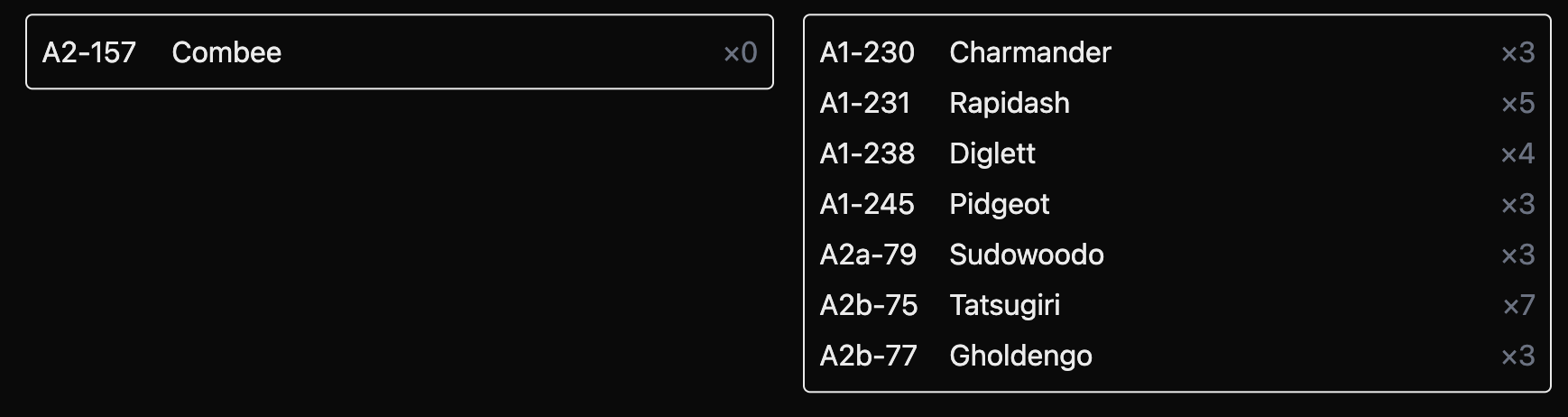
Task: Click the A1-231 card ID
Action: coord(865,103)
